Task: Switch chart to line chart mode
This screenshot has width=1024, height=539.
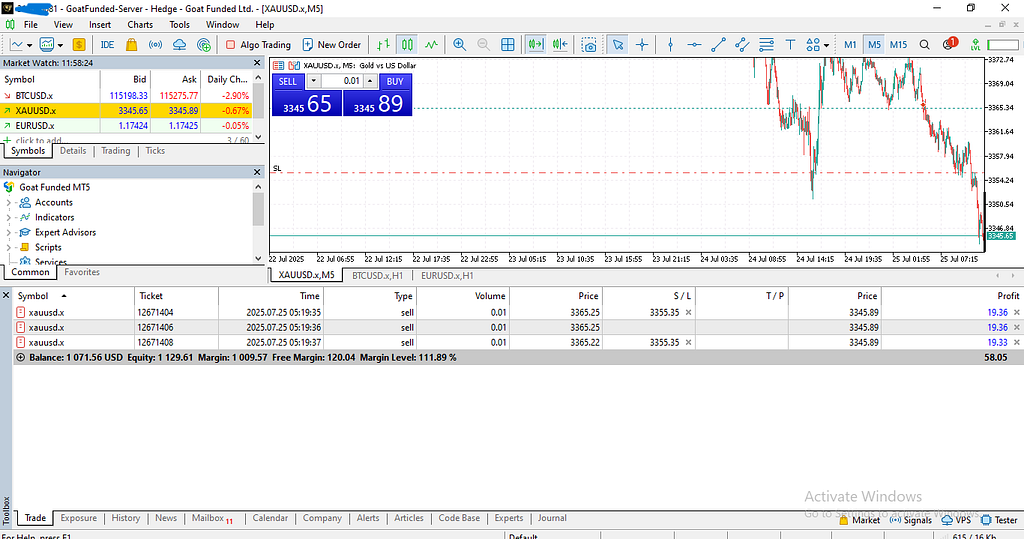Action: coord(432,44)
